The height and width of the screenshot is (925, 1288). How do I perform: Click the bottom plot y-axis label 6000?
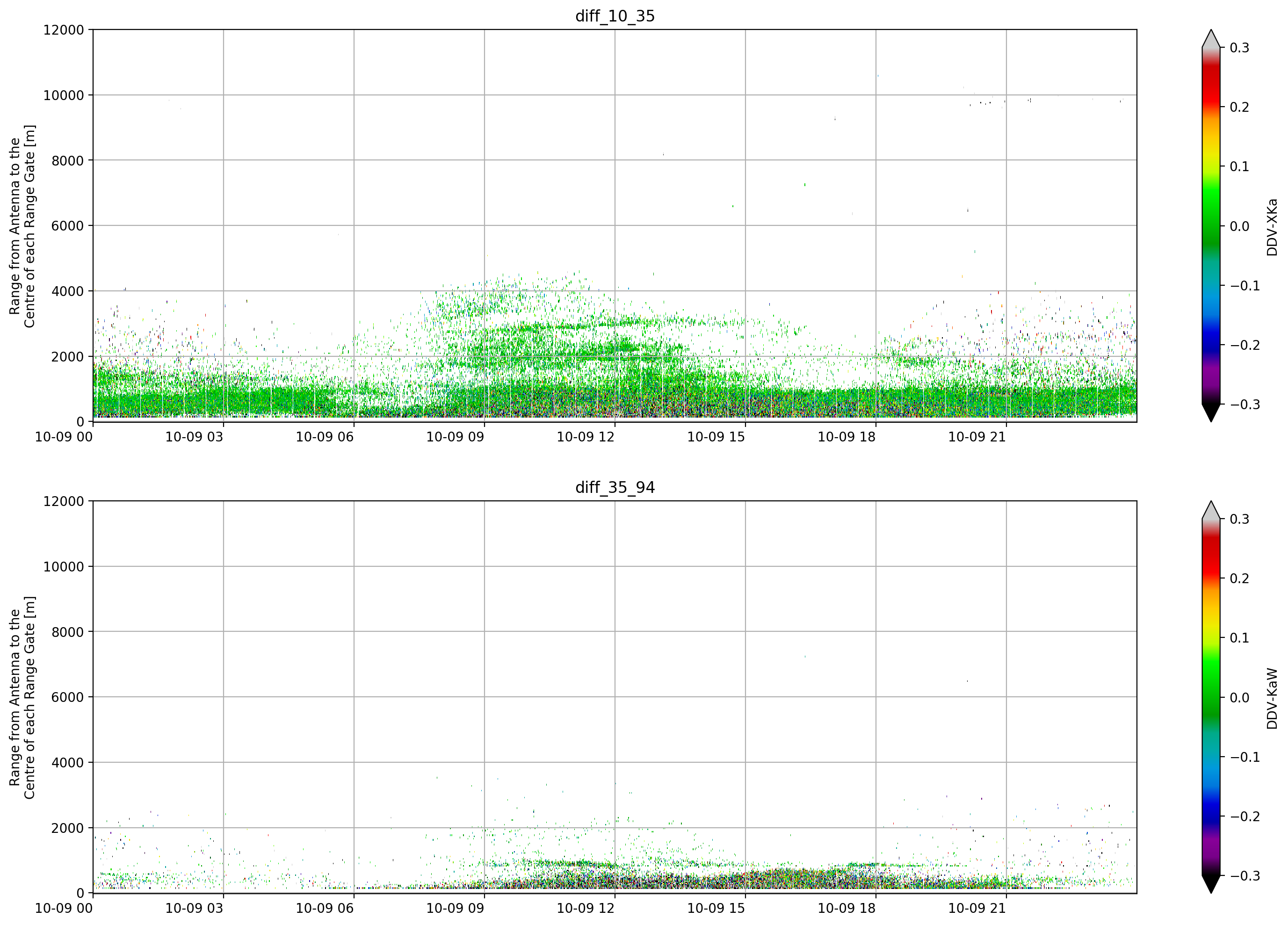(67, 697)
